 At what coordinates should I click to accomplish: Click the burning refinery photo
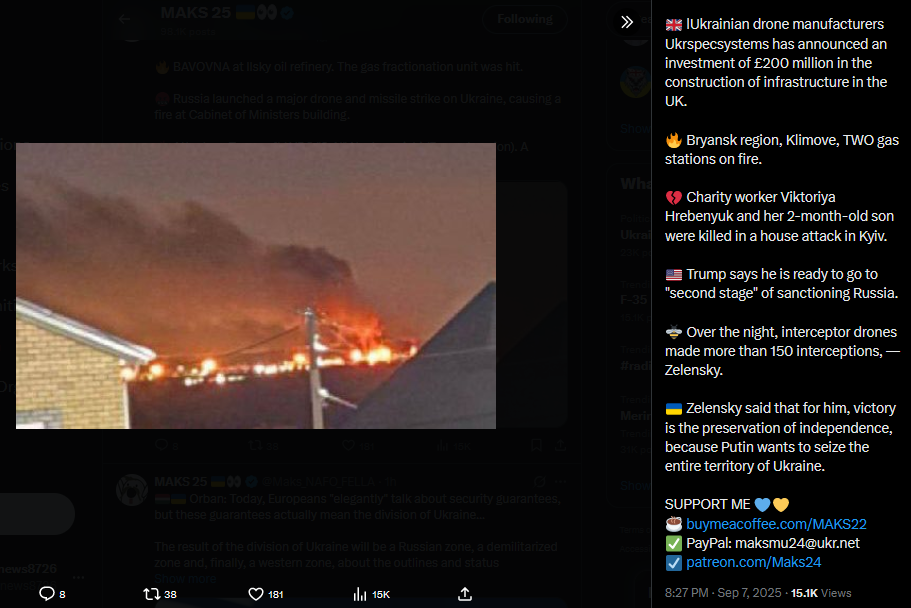pyautogui.click(x=256, y=285)
